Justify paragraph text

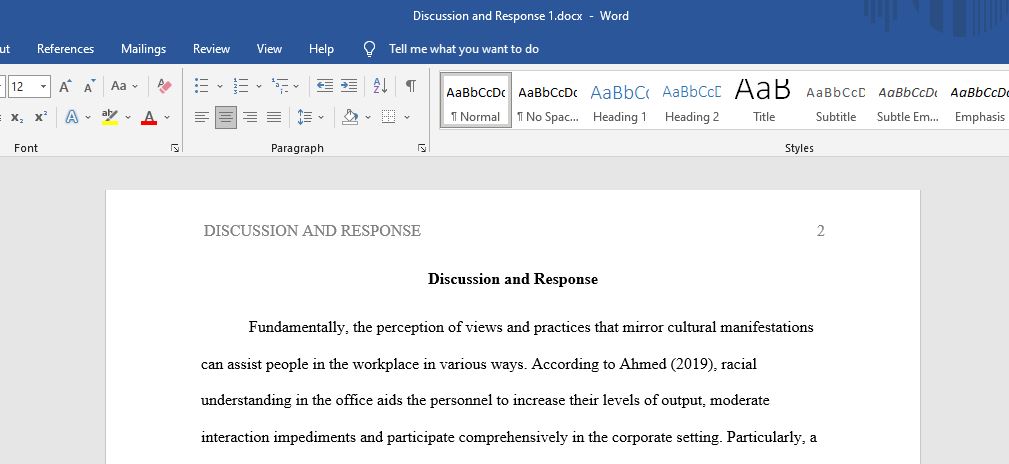(274, 117)
